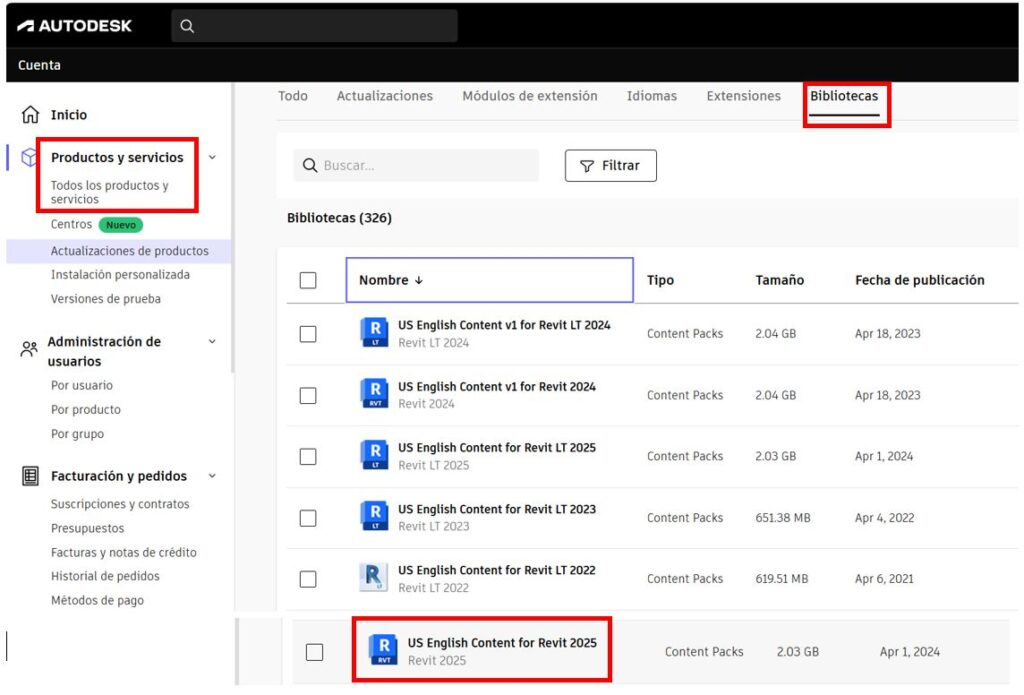
Task: Collapse the Administración de usuarios chevron
Action: pyautogui.click(x=212, y=342)
